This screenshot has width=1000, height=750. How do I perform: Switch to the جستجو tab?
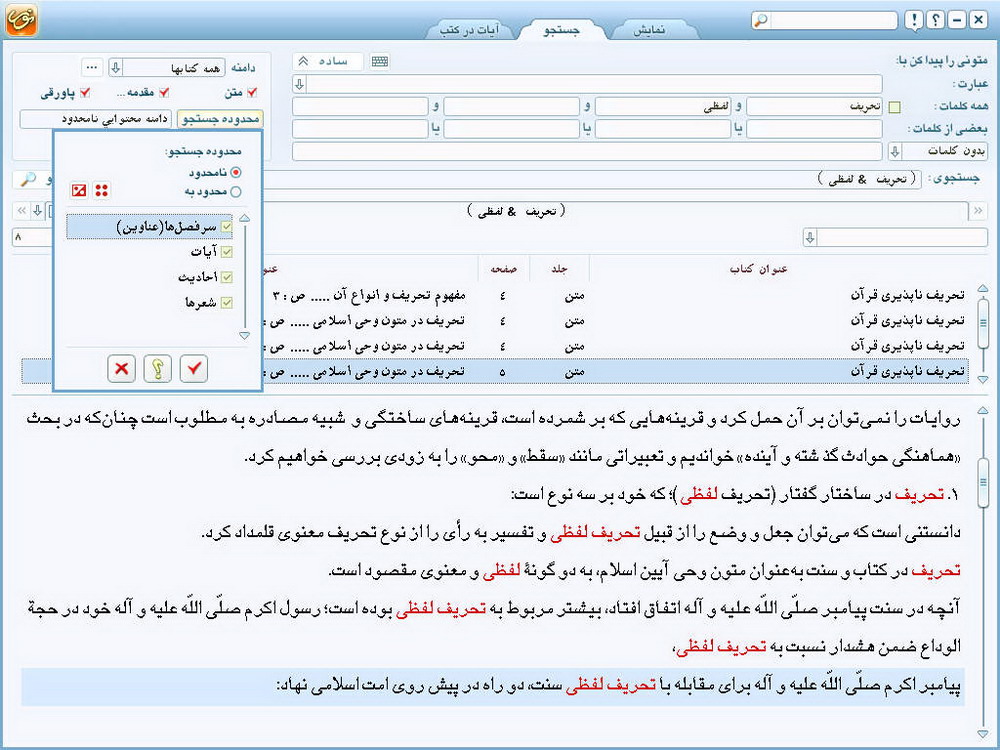(x=561, y=30)
